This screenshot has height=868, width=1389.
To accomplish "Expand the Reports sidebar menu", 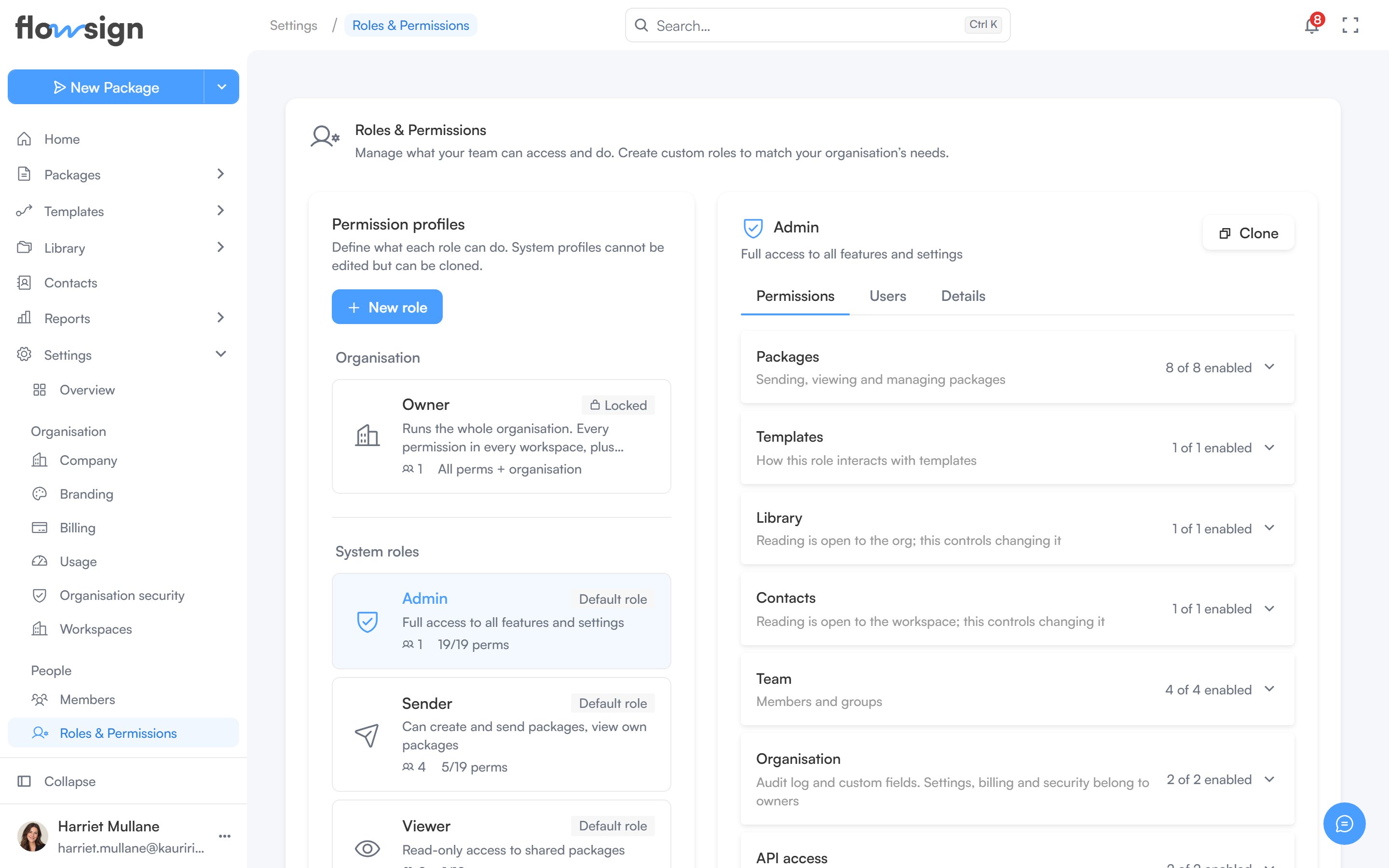I will [221, 317].
